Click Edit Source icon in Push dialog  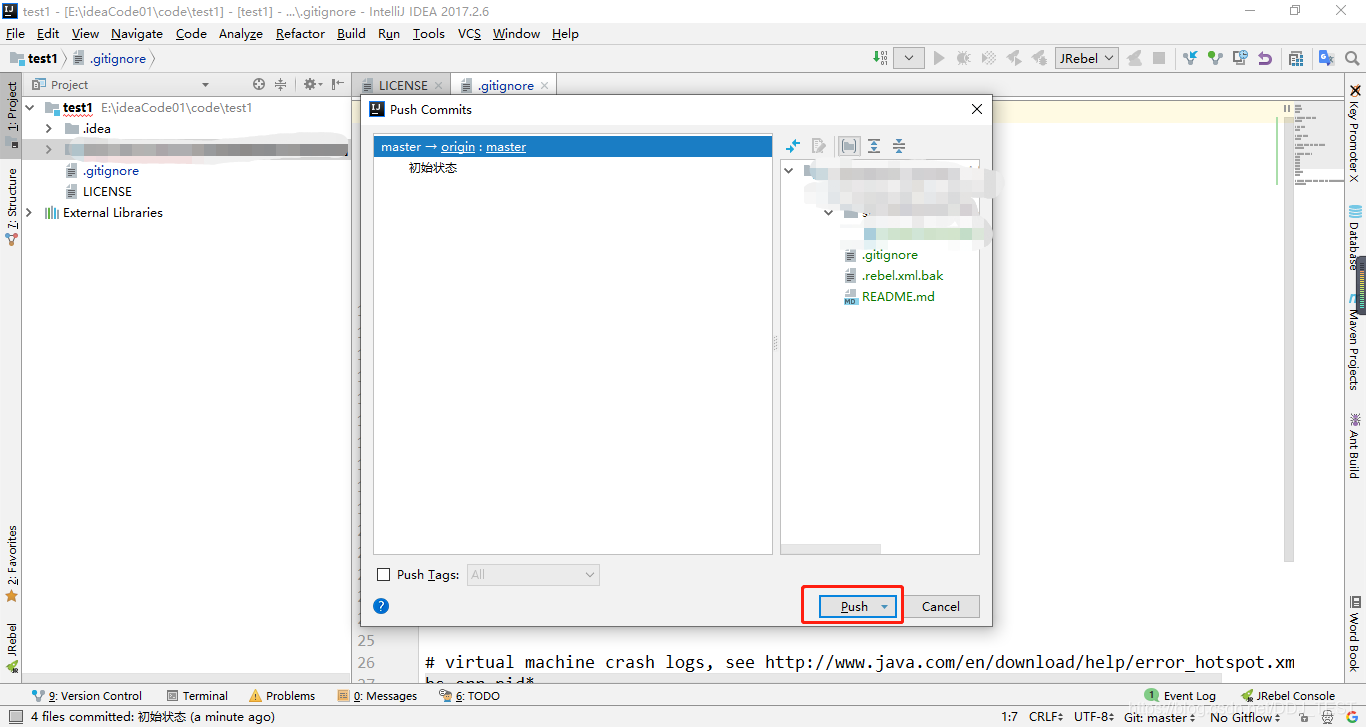point(819,146)
